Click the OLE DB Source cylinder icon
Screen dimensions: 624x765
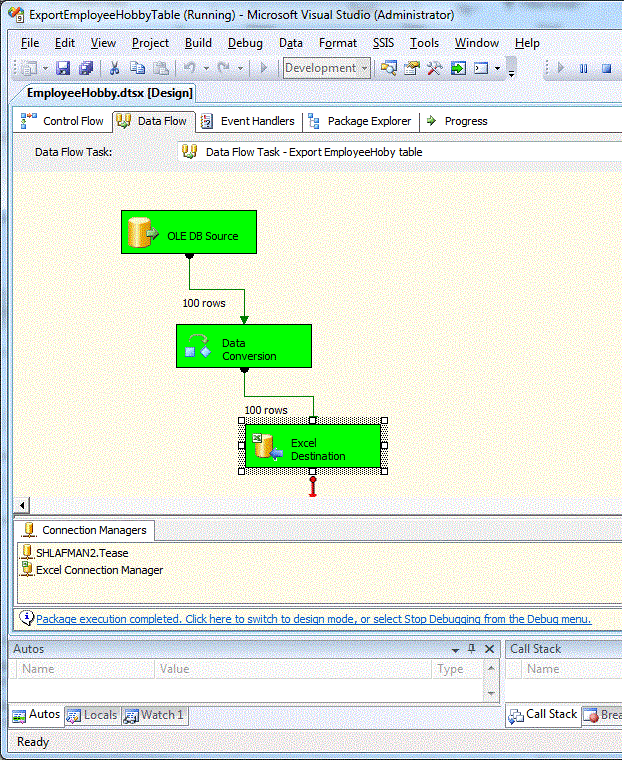142,233
